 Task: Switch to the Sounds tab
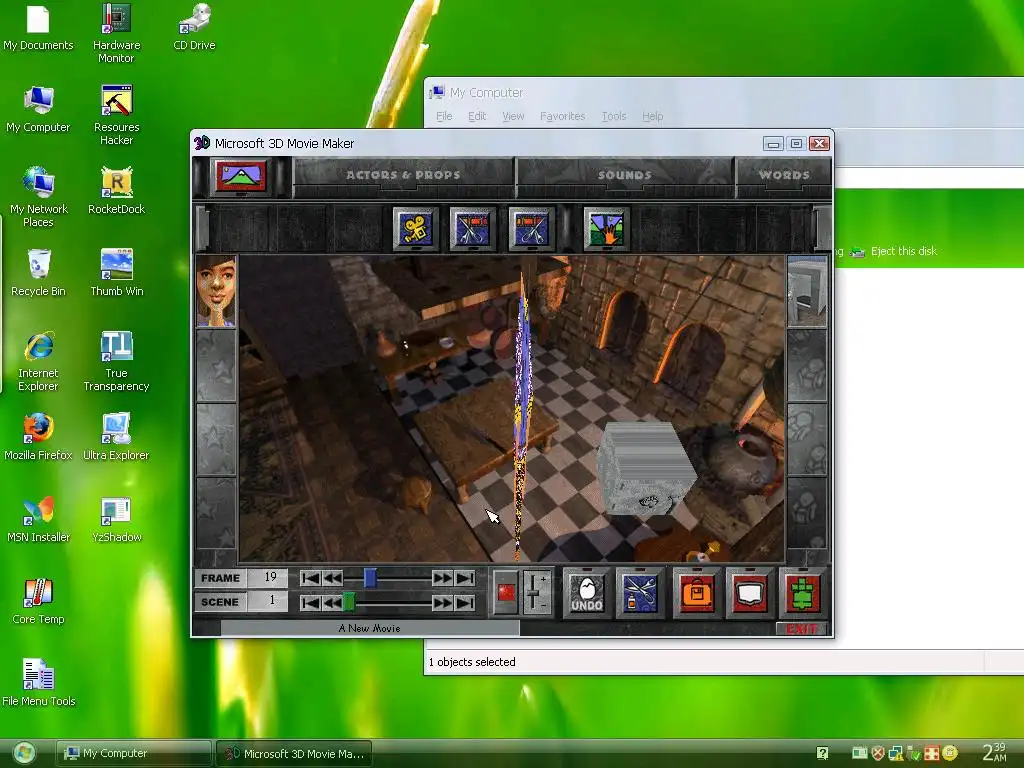click(x=624, y=175)
